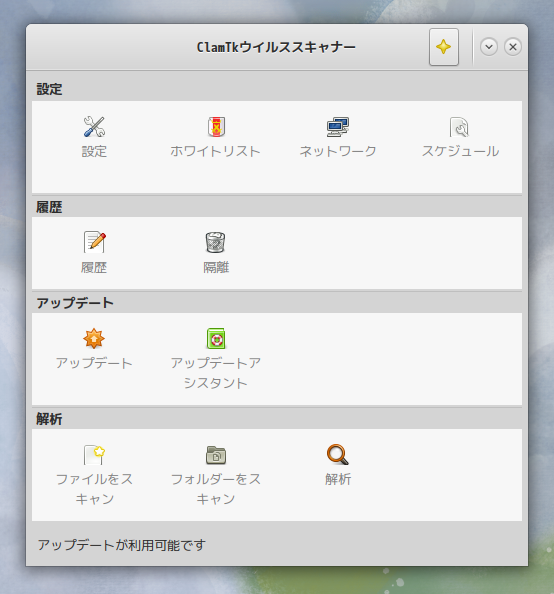Click the yellow star button in titlebar
Image resolution: width=554 pixels, height=594 pixels.
444,47
